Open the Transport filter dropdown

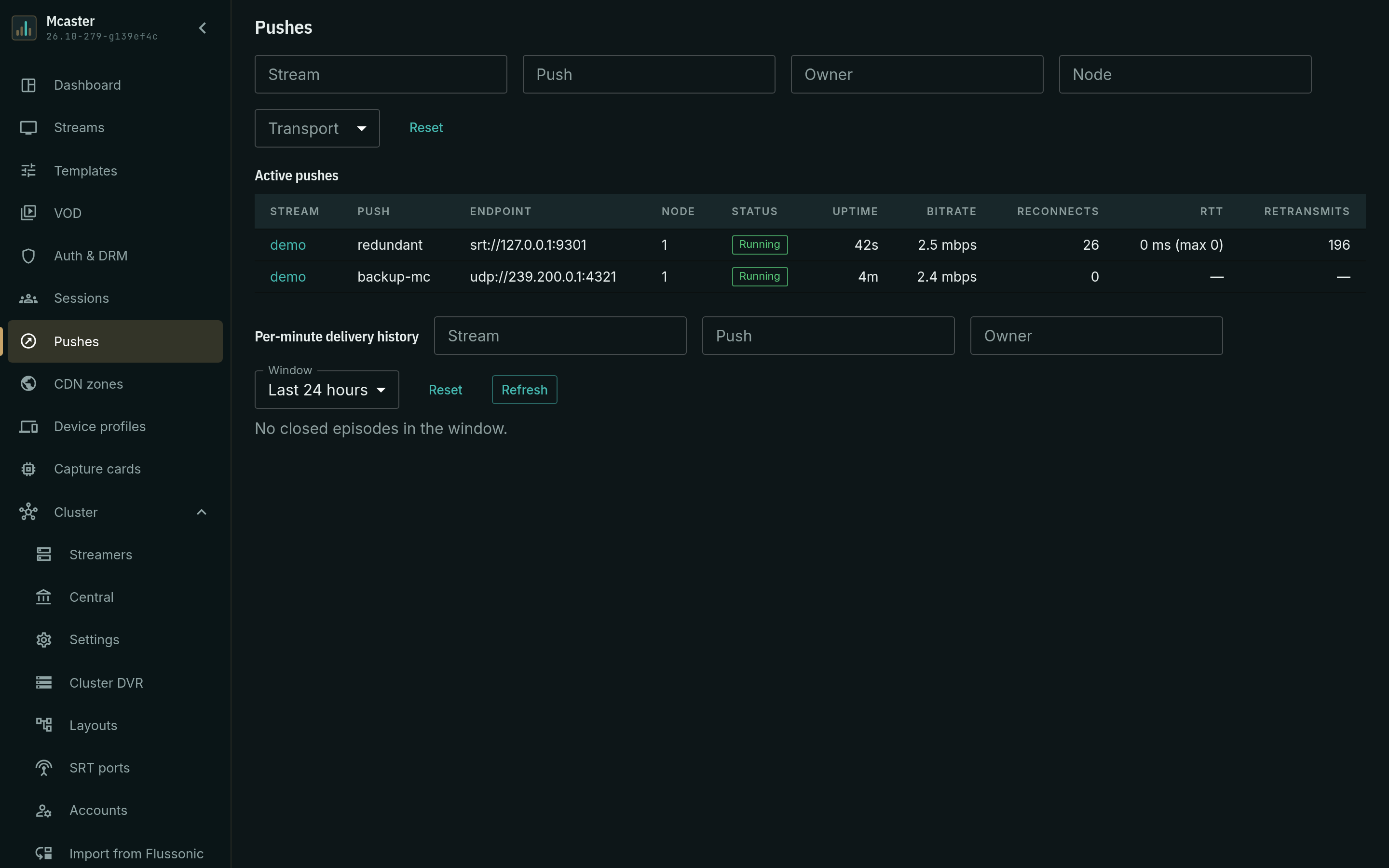tap(317, 128)
